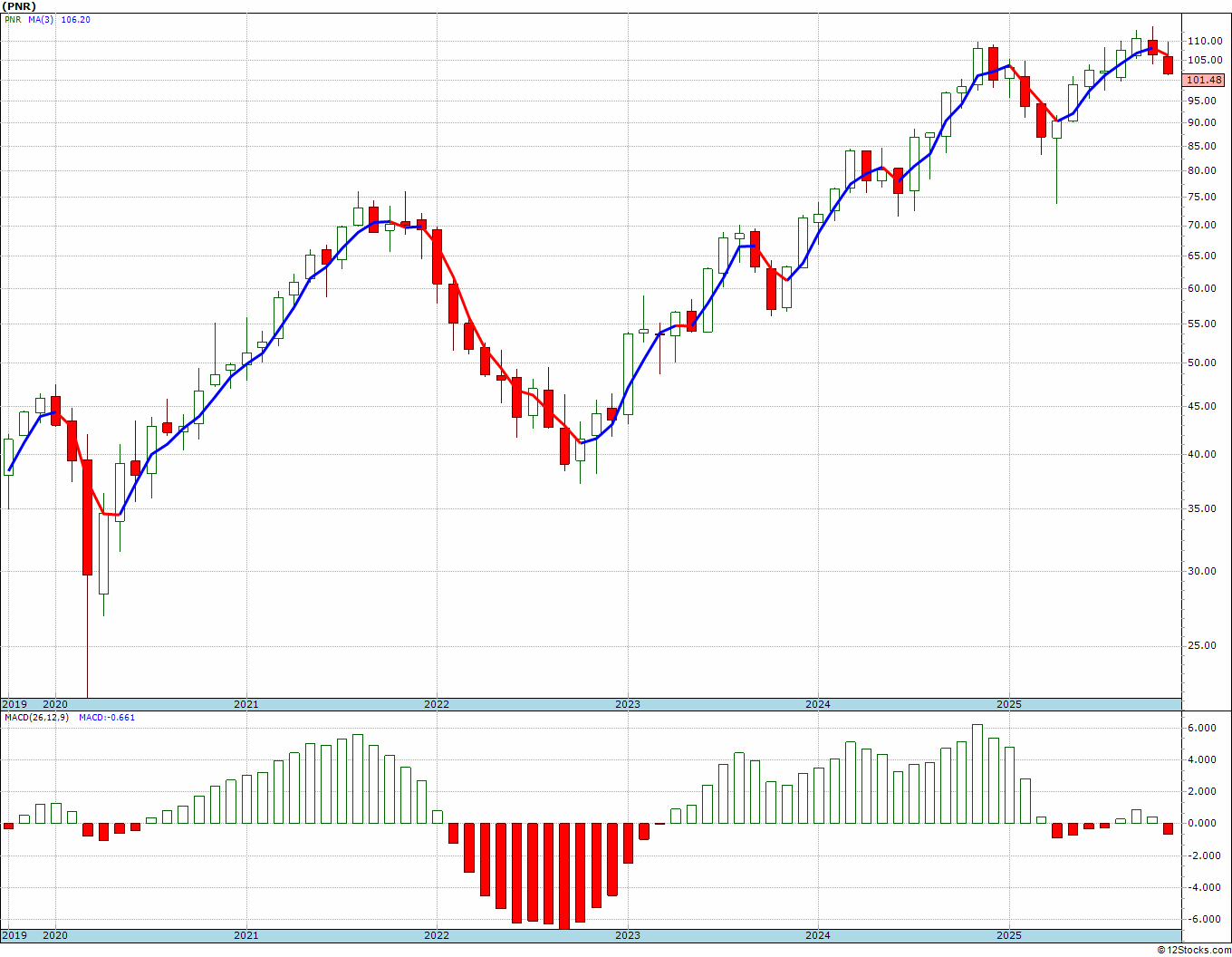Click the 80.00 price axis label

(1202, 171)
